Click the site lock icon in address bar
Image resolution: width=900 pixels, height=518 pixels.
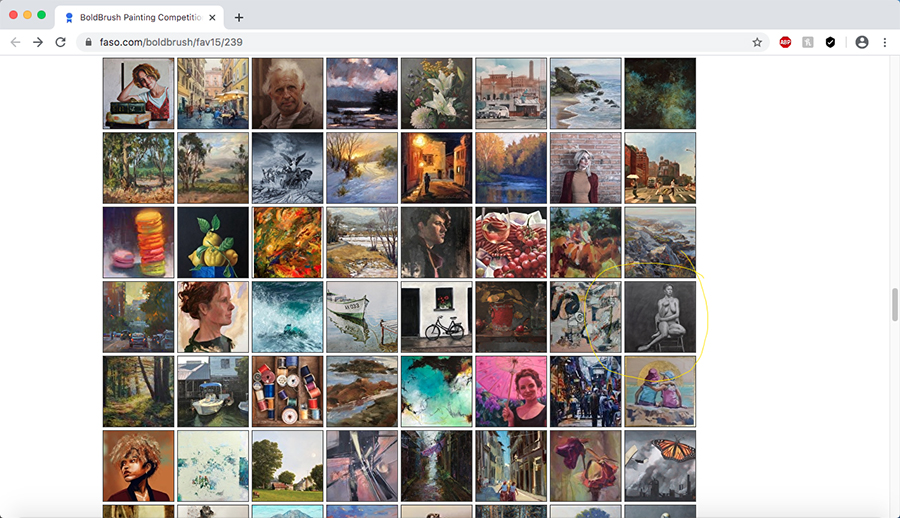88,42
